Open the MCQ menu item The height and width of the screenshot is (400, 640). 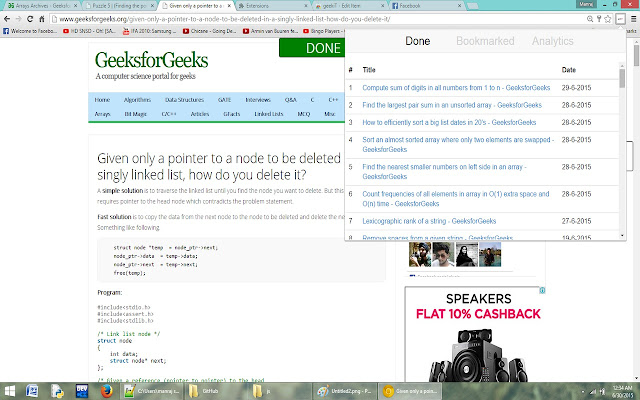[x=304, y=114]
